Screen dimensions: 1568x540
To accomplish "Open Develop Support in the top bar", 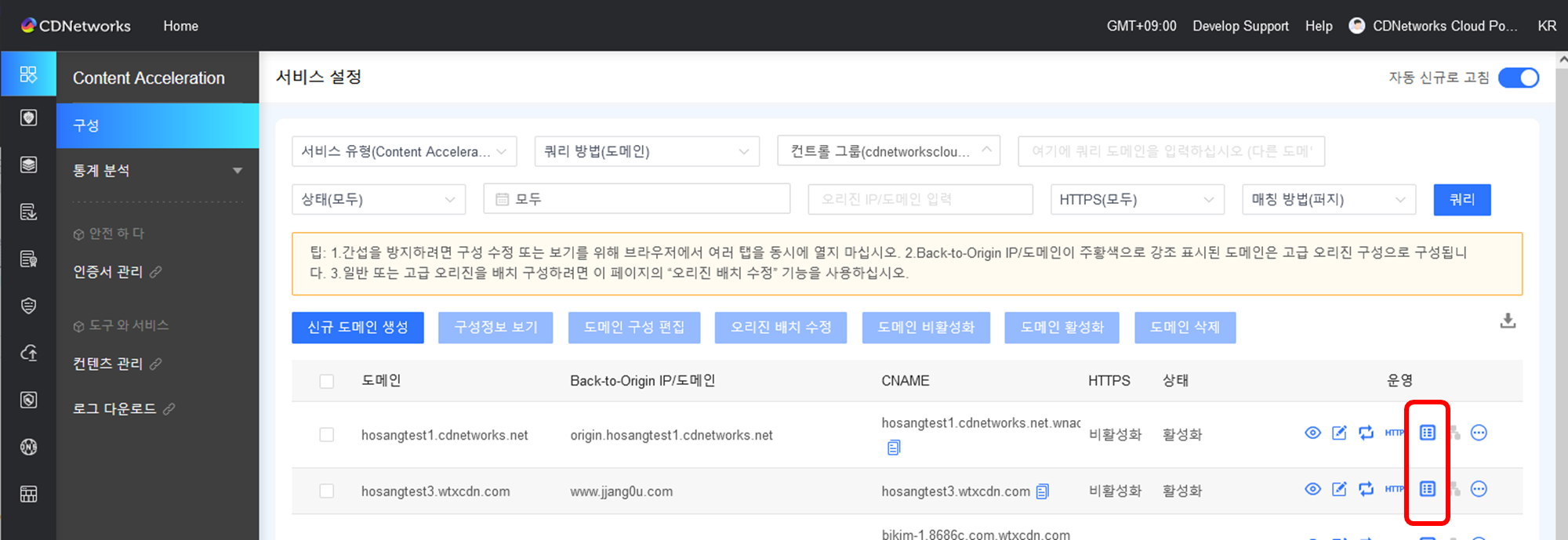I will coord(1240,26).
